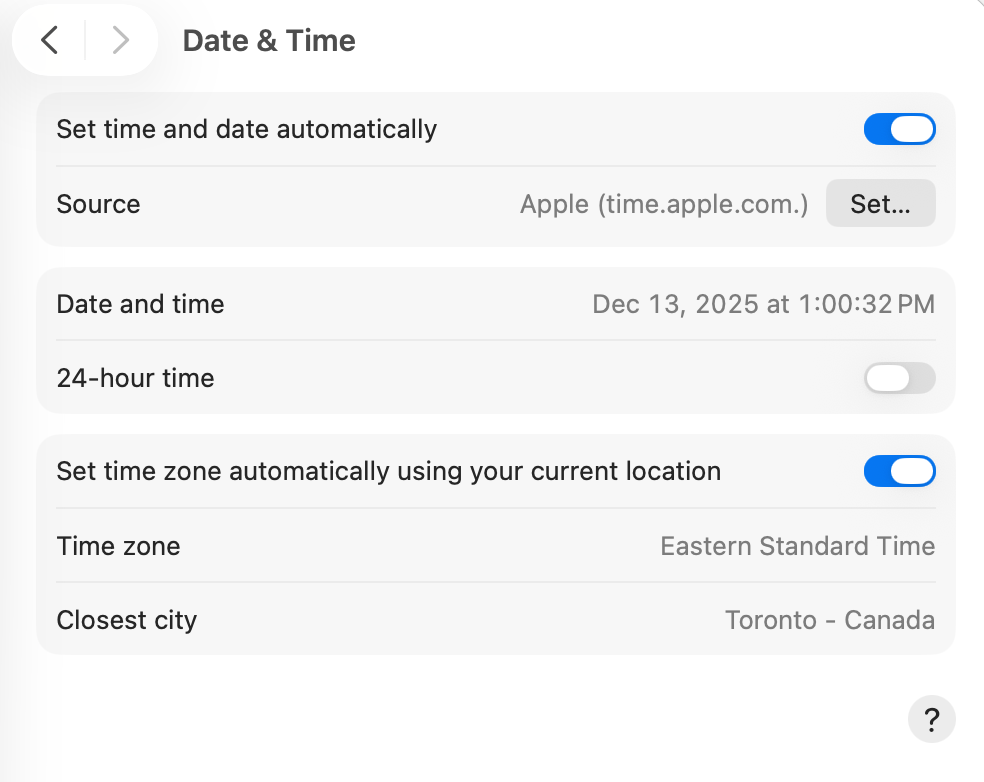Click Eastern Standard Time value
Screen dimensions: 984x782
click(797, 546)
